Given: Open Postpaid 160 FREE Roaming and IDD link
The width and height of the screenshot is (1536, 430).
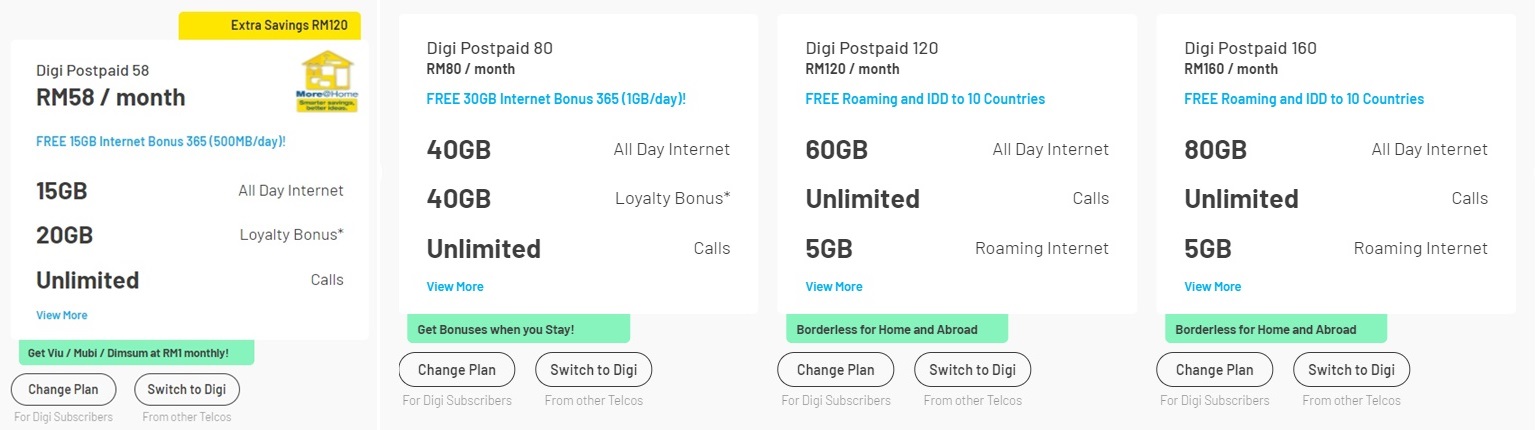Looking at the screenshot, I should click(x=1304, y=99).
